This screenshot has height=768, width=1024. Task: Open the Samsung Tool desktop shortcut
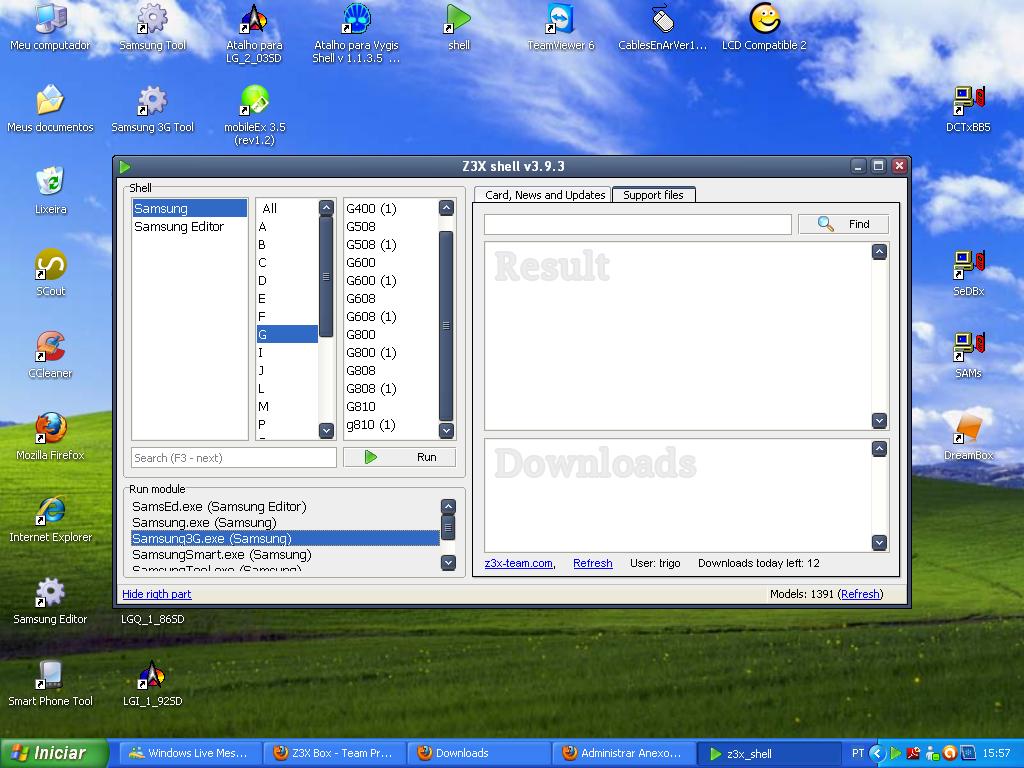[153, 27]
